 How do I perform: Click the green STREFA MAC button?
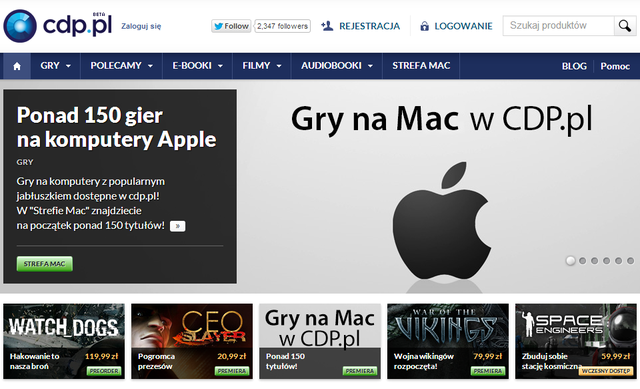[44, 264]
